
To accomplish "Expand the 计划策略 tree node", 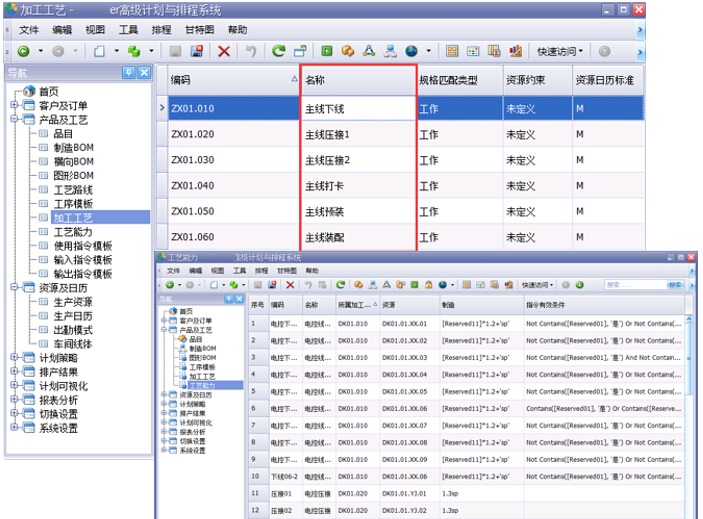I will 14,357.
